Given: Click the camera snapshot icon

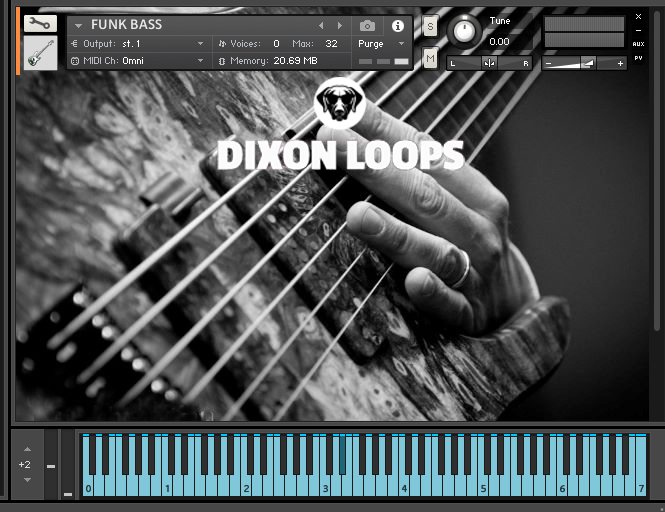Looking at the screenshot, I should (368, 26).
